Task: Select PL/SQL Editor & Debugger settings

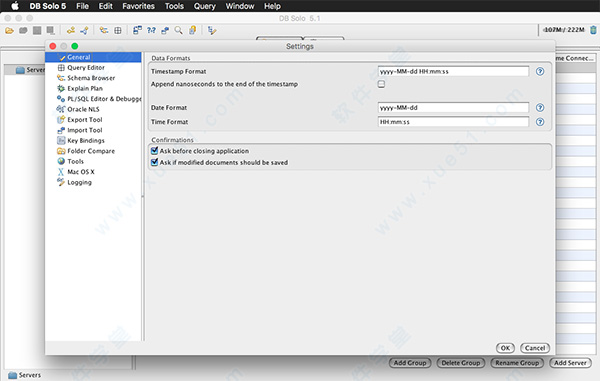Action: point(104,99)
